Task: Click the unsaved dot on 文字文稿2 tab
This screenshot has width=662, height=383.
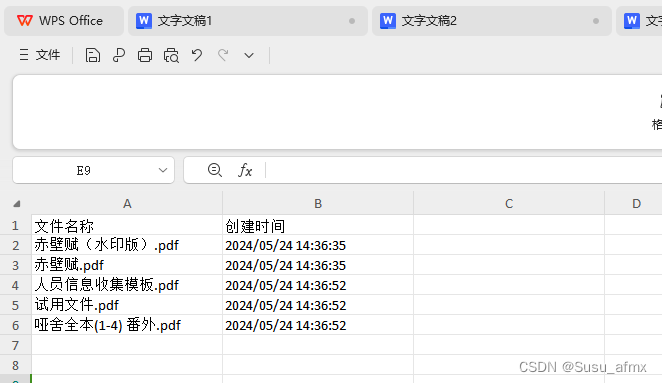Action: (596, 21)
